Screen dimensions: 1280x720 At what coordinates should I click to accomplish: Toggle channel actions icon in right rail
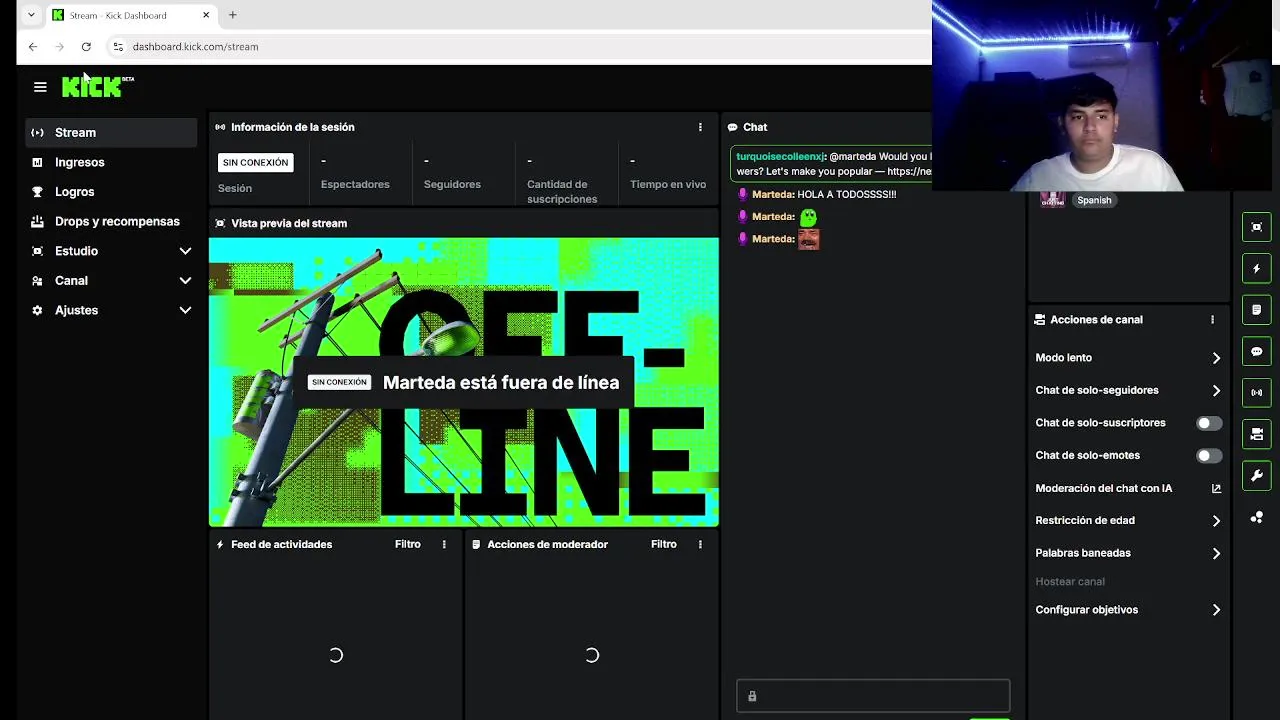[1257, 434]
